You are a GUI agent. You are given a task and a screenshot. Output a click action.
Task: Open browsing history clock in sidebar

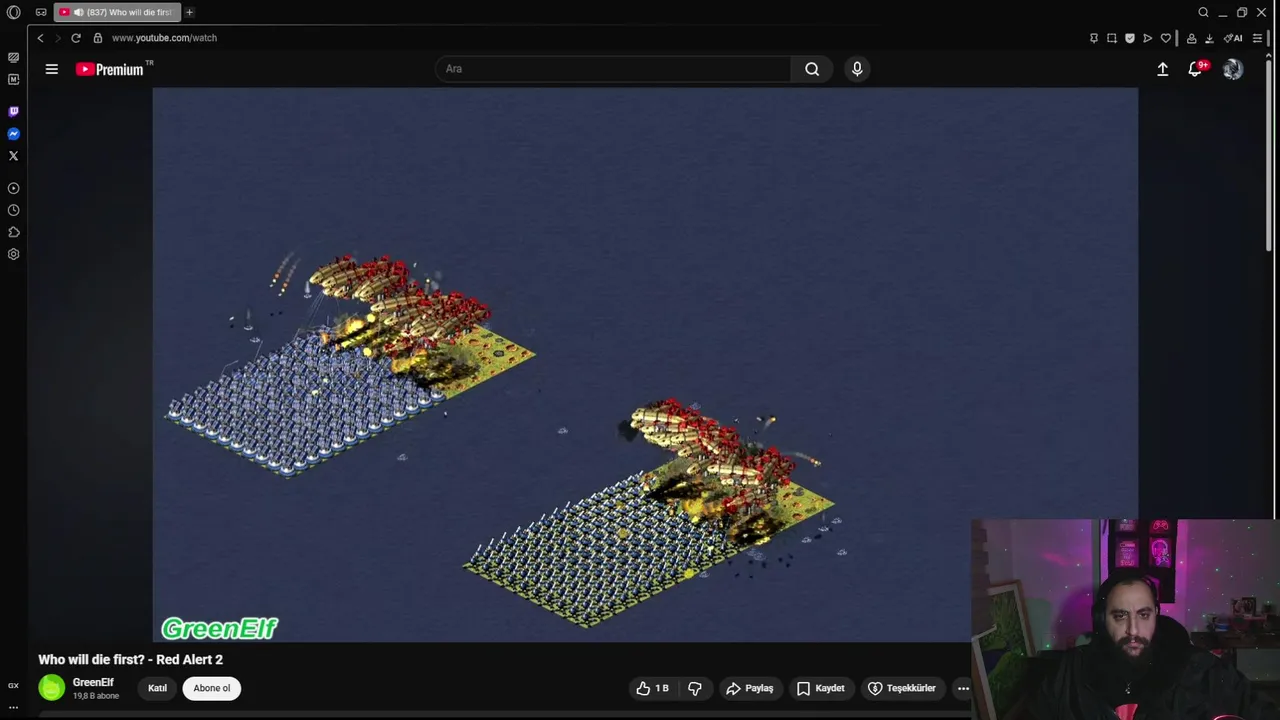13,210
